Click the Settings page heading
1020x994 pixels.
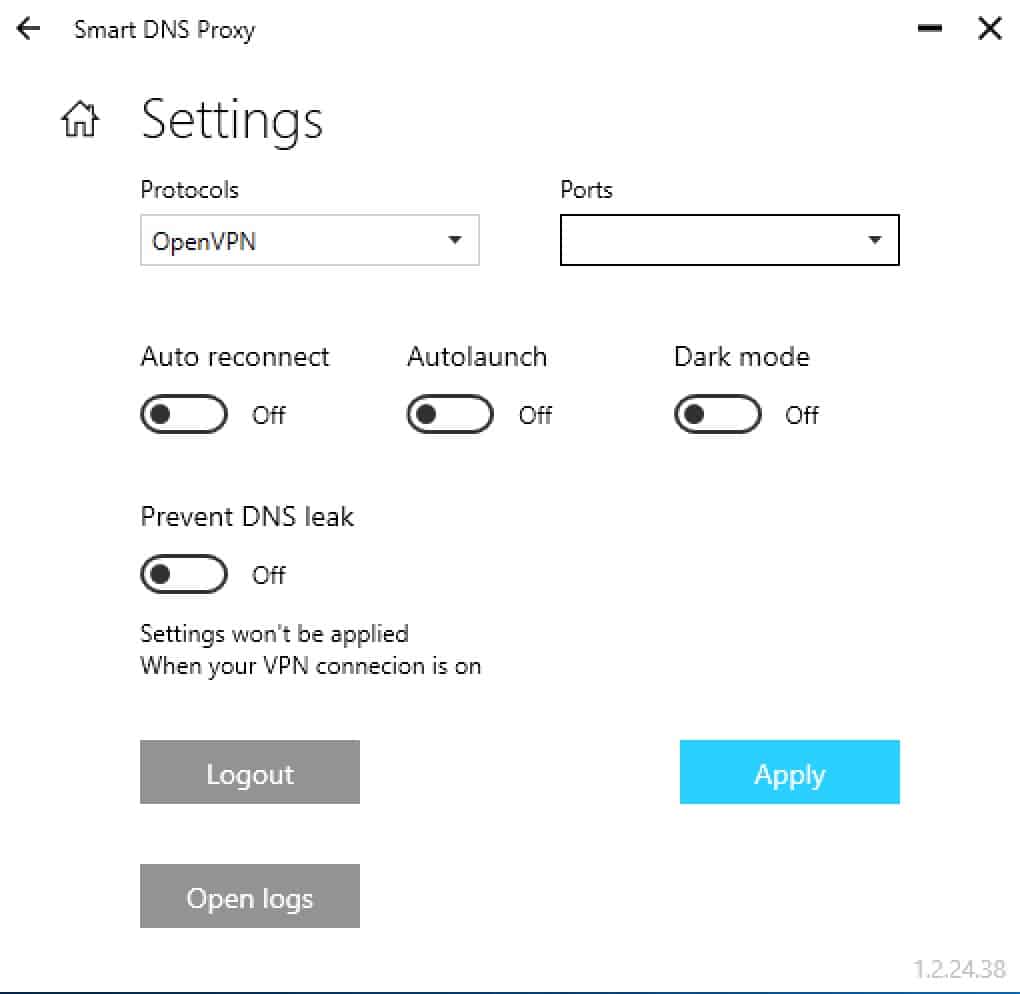pyautogui.click(x=232, y=120)
